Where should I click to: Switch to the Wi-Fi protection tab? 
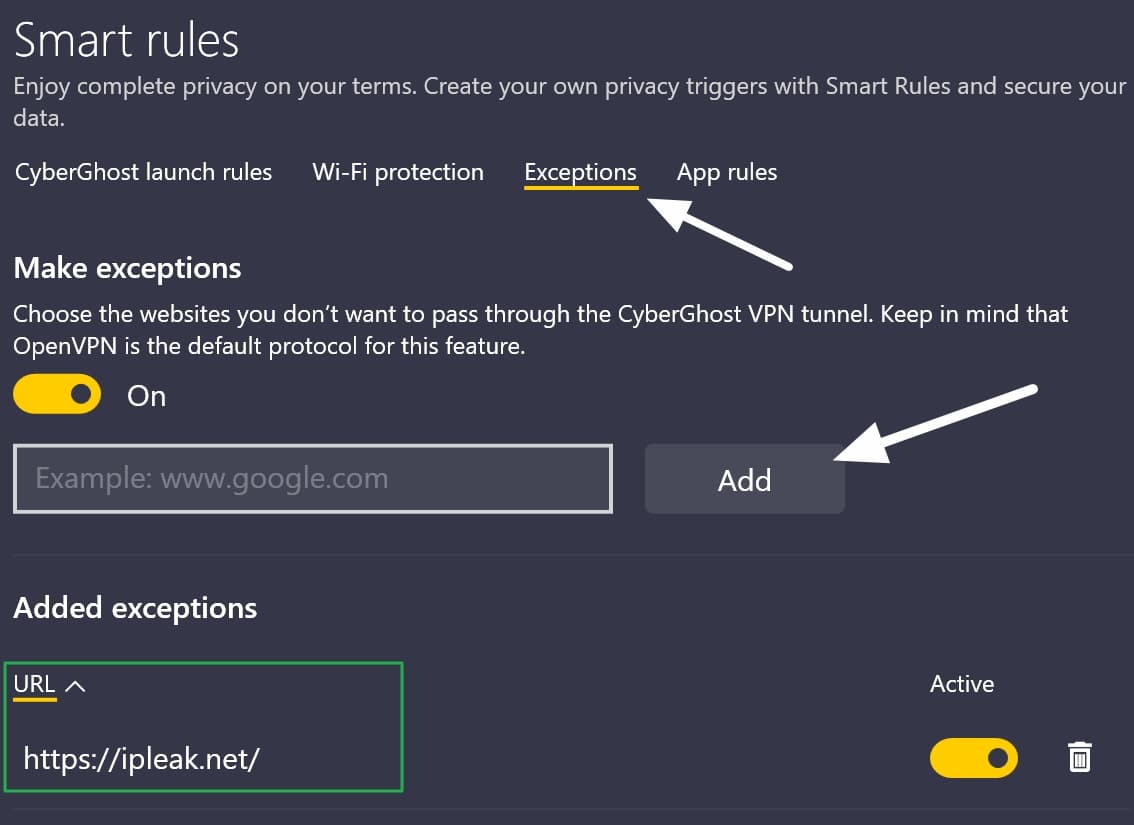(x=398, y=172)
